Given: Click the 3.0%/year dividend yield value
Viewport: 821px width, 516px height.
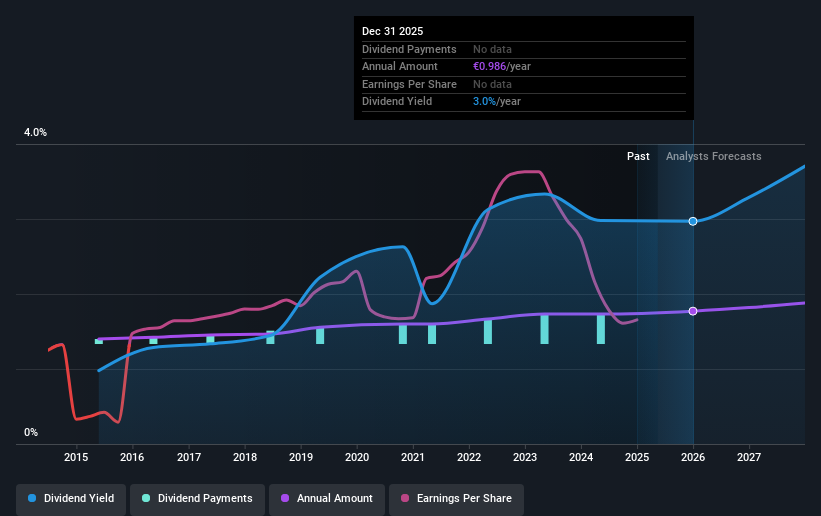Looking at the screenshot, I should (x=496, y=102).
